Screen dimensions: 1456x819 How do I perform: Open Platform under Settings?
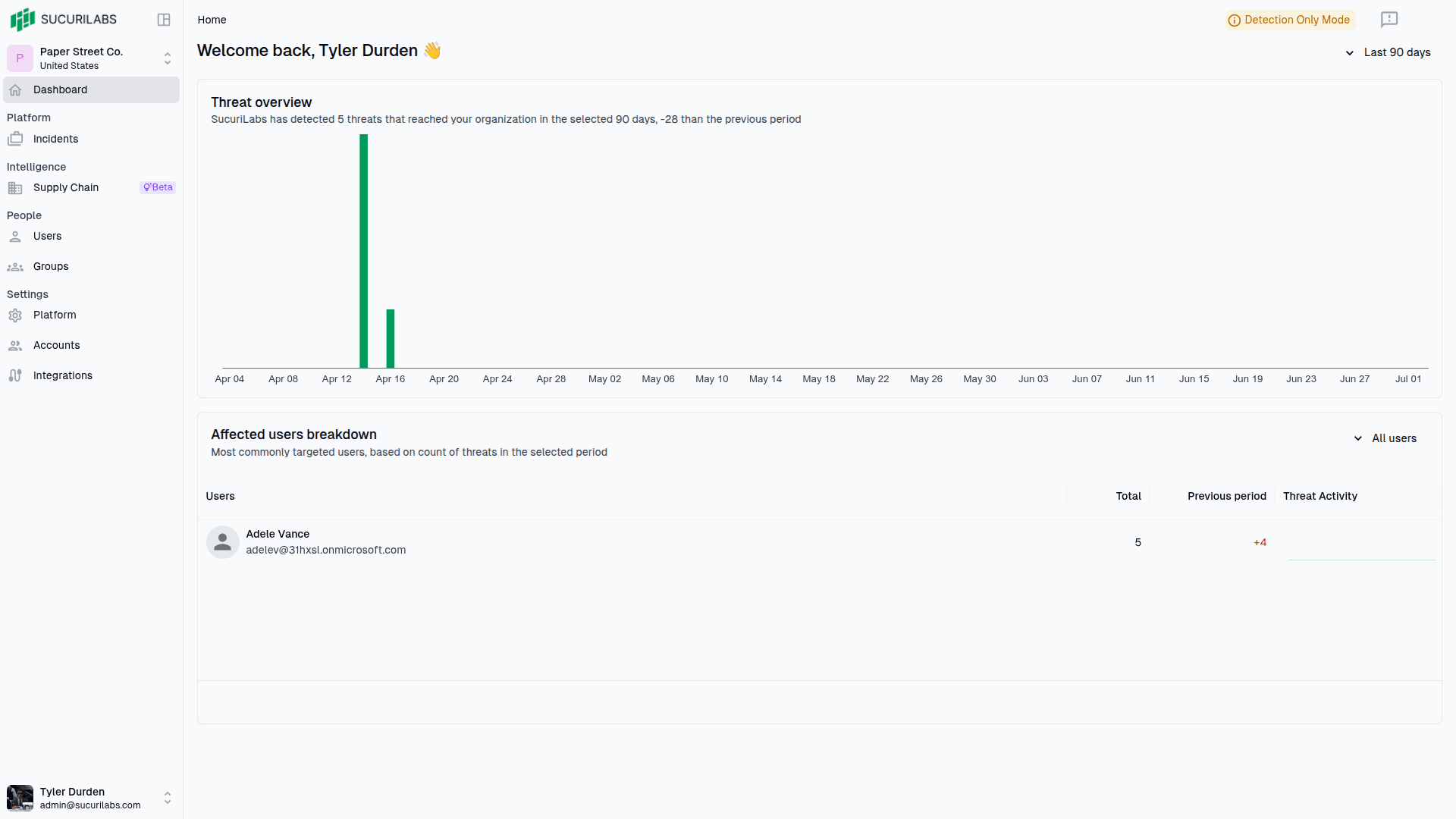[91, 315]
